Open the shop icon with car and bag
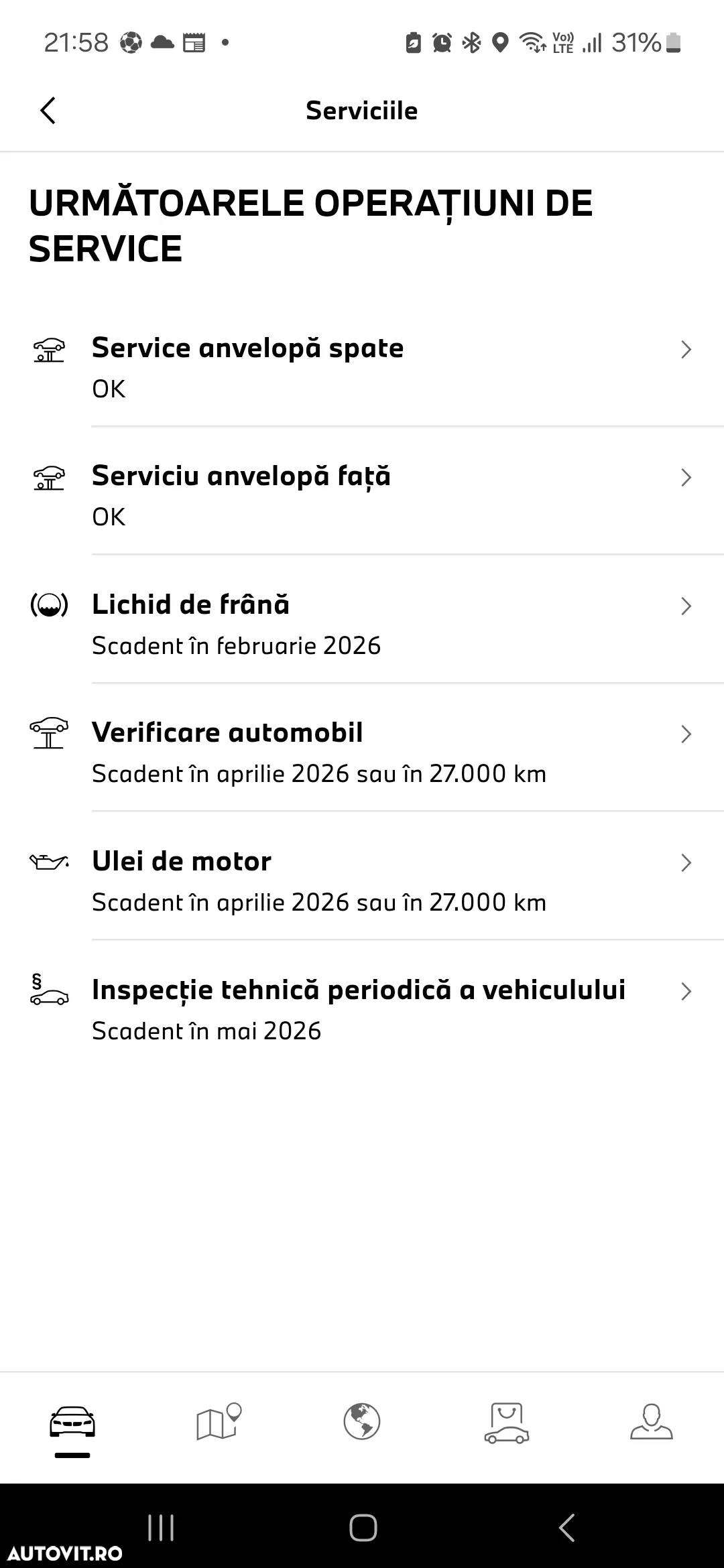 click(x=506, y=1423)
